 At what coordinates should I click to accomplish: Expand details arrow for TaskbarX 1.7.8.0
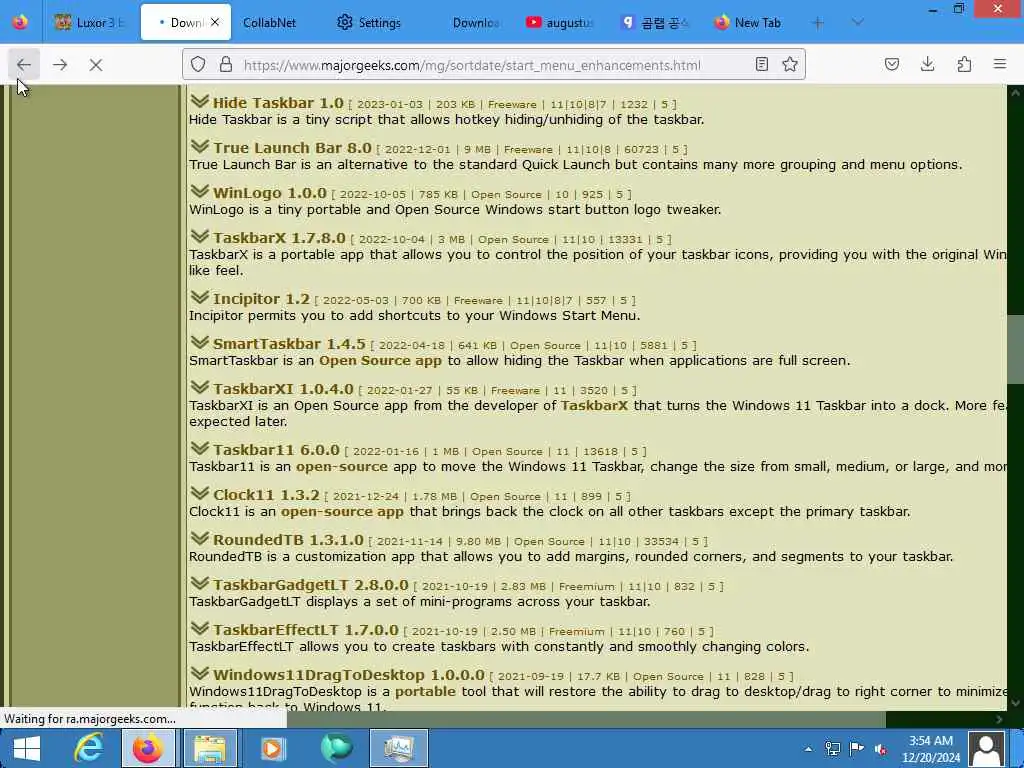click(x=199, y=236)
